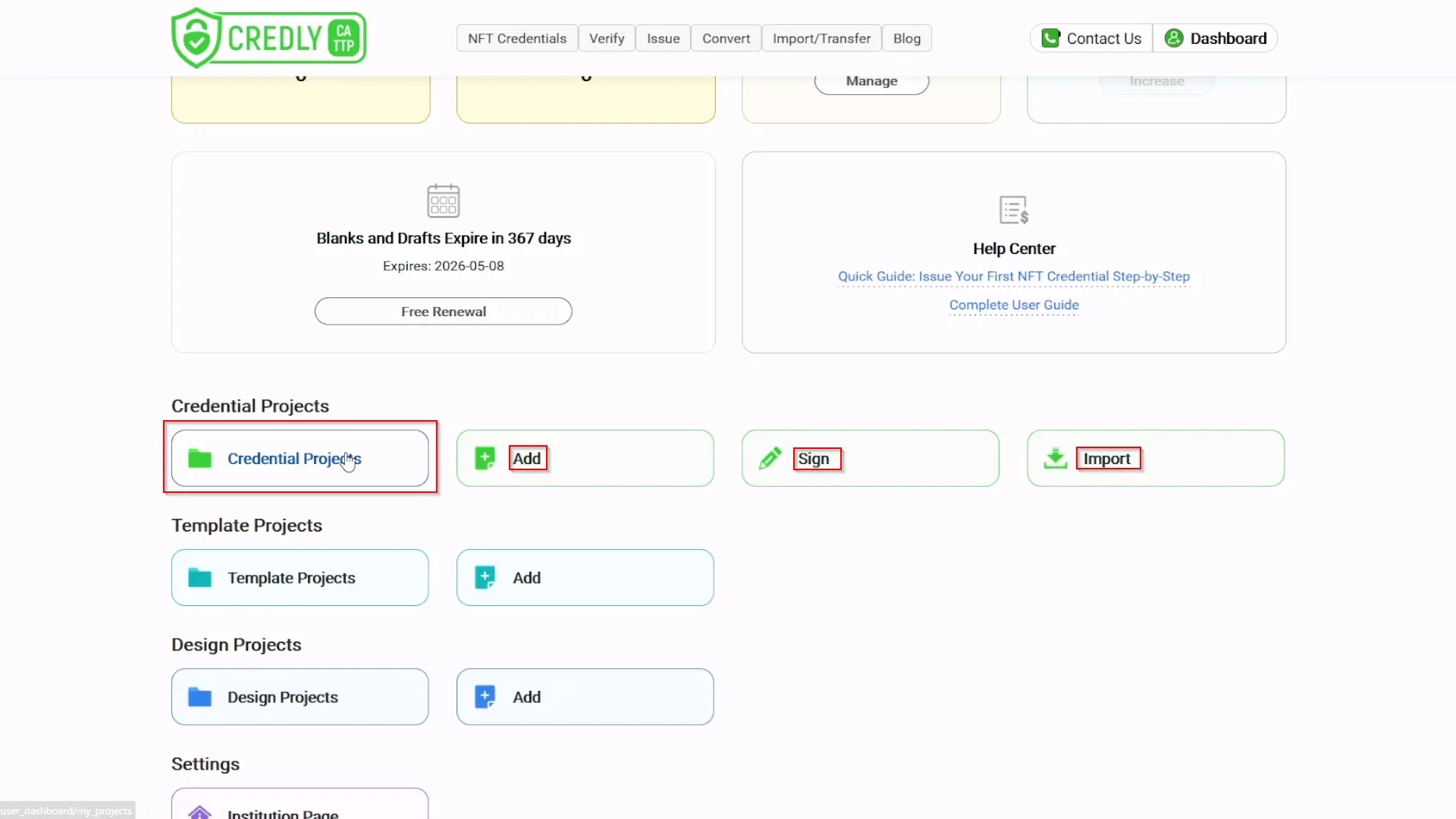Open the Design Projects card
This screenshot has width=1456, height=819.
click(300, 696)
